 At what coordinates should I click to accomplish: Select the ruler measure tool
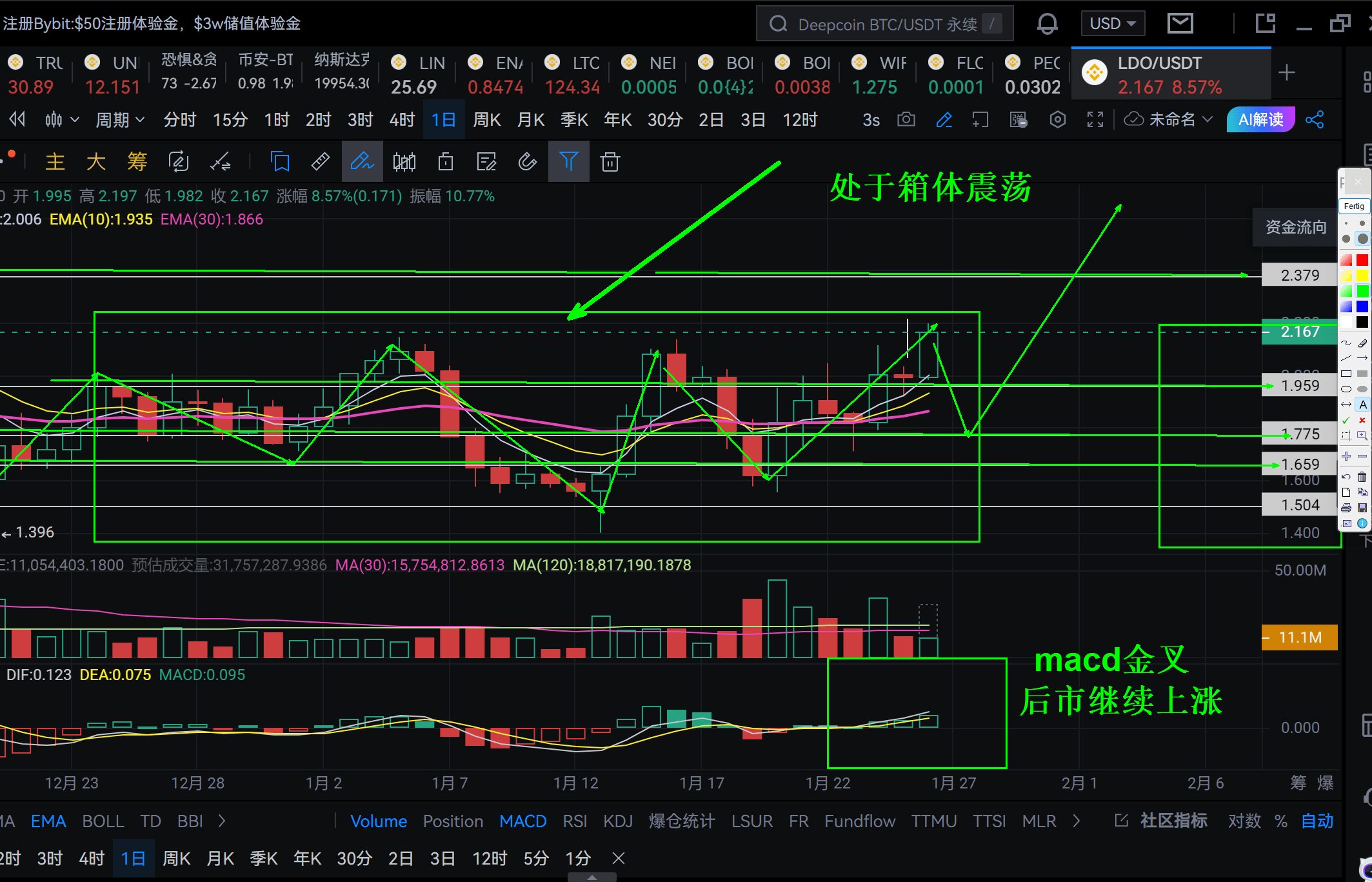pyautogui.click(x=320, y=161)
